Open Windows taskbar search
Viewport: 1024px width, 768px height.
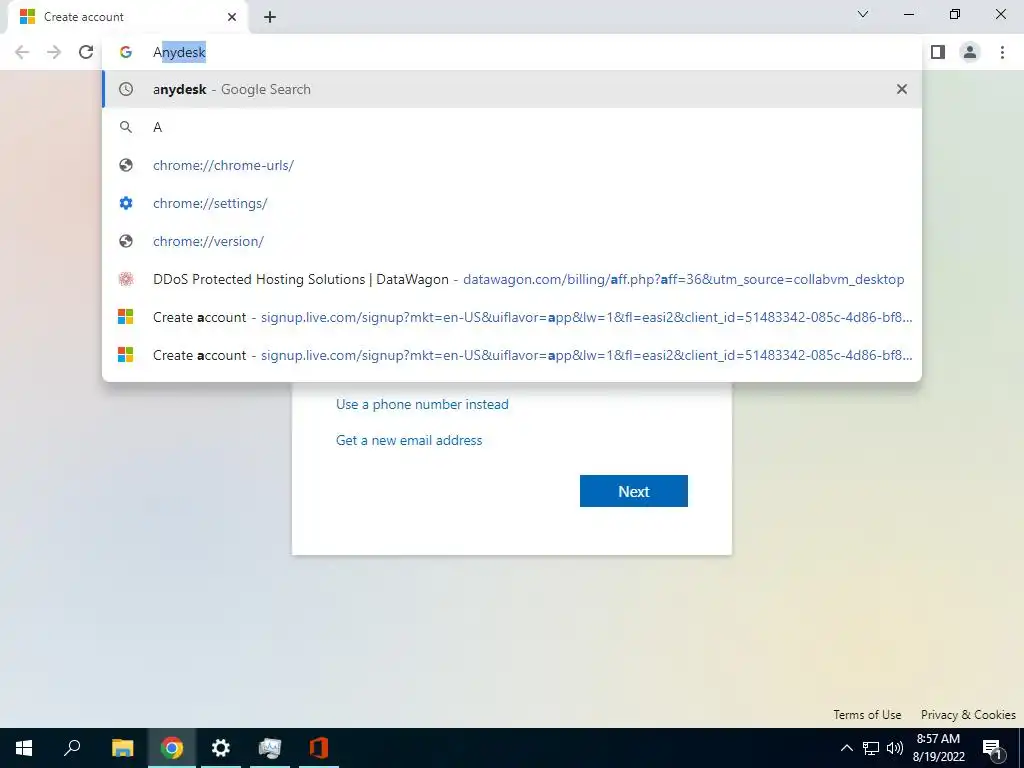[x=72, y=748]
